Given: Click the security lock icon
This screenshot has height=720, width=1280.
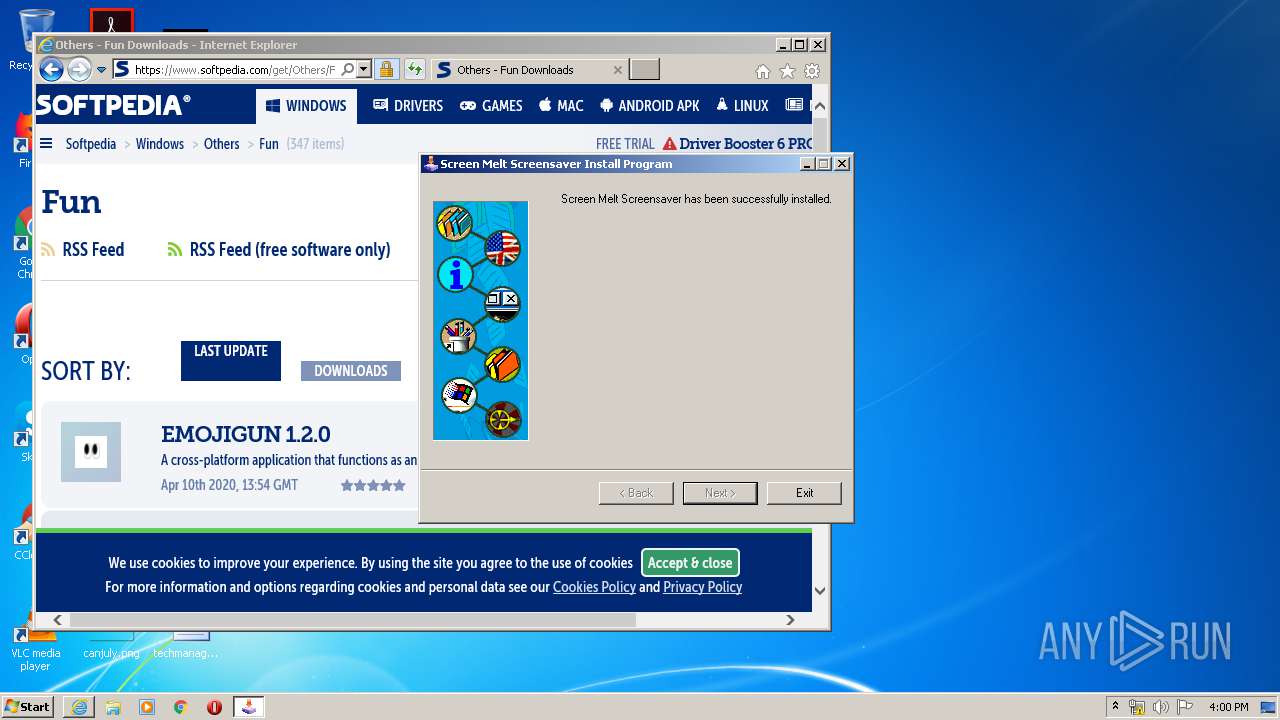Looking at the screenshot, I should coord(386,69).
